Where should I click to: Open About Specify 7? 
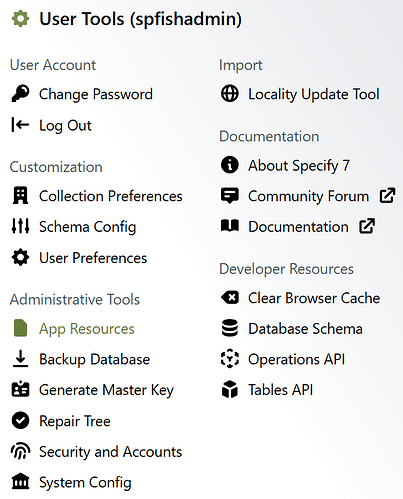(299, 165)
